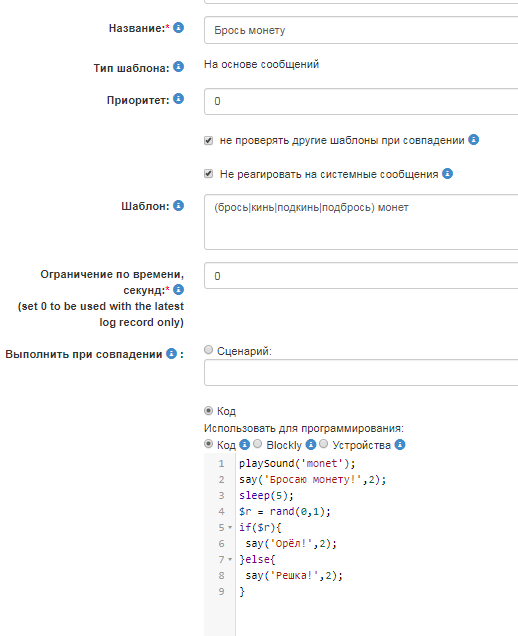Select the Blockly programming radio option
Viewport: 518px width, 636px height.
tap(258, 444)
